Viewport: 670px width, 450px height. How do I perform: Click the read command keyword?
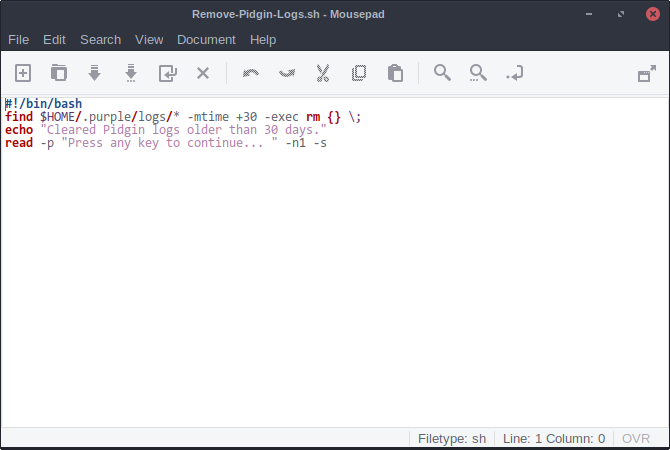19,143
